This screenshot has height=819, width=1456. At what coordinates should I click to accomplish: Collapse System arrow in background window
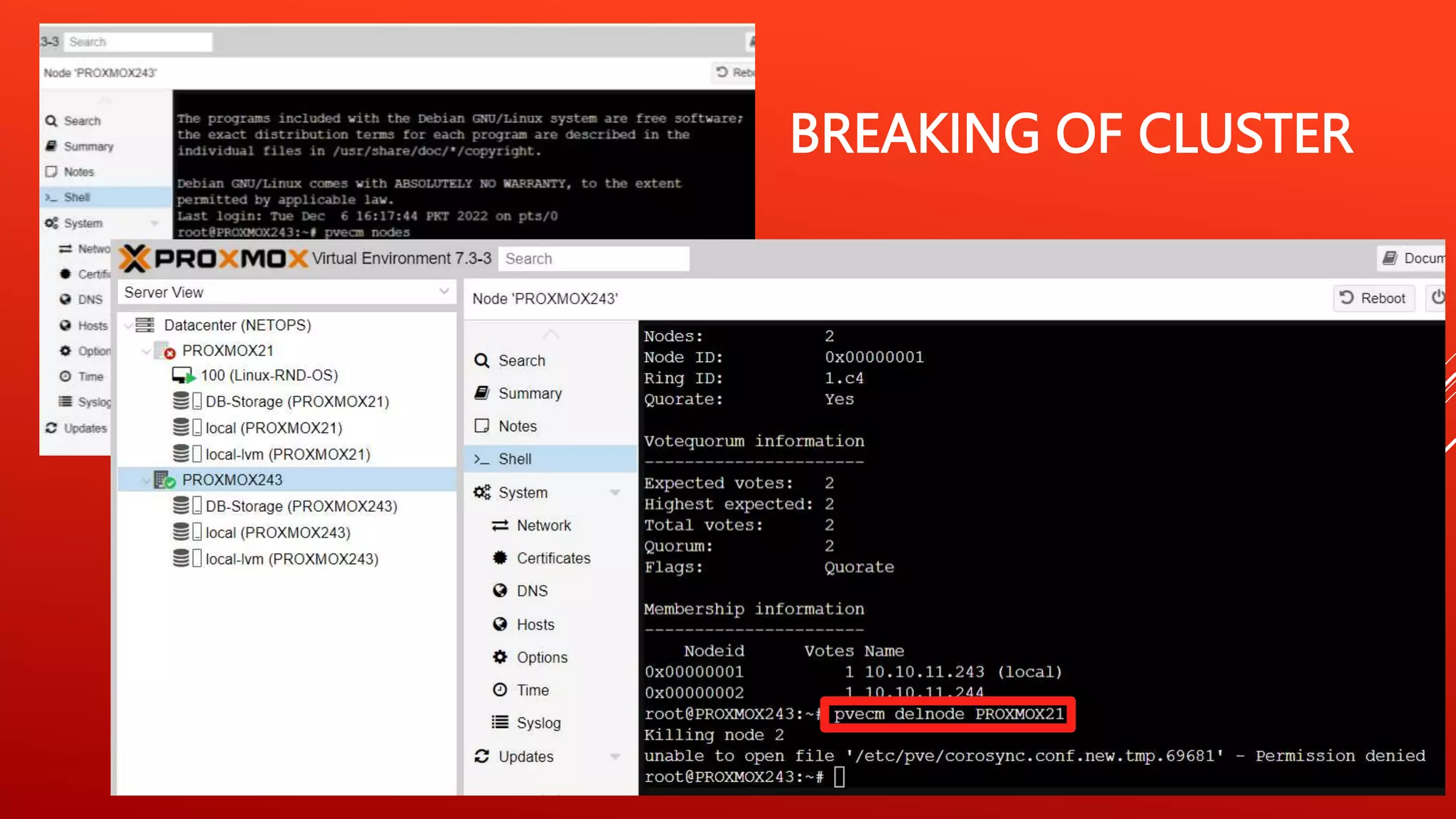(x=154, y=223)
